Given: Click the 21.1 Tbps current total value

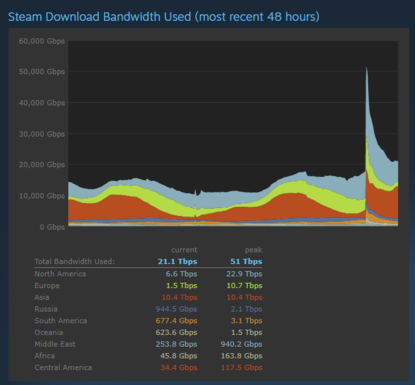Looking at the screenshot, I should [x=177, y=261].
